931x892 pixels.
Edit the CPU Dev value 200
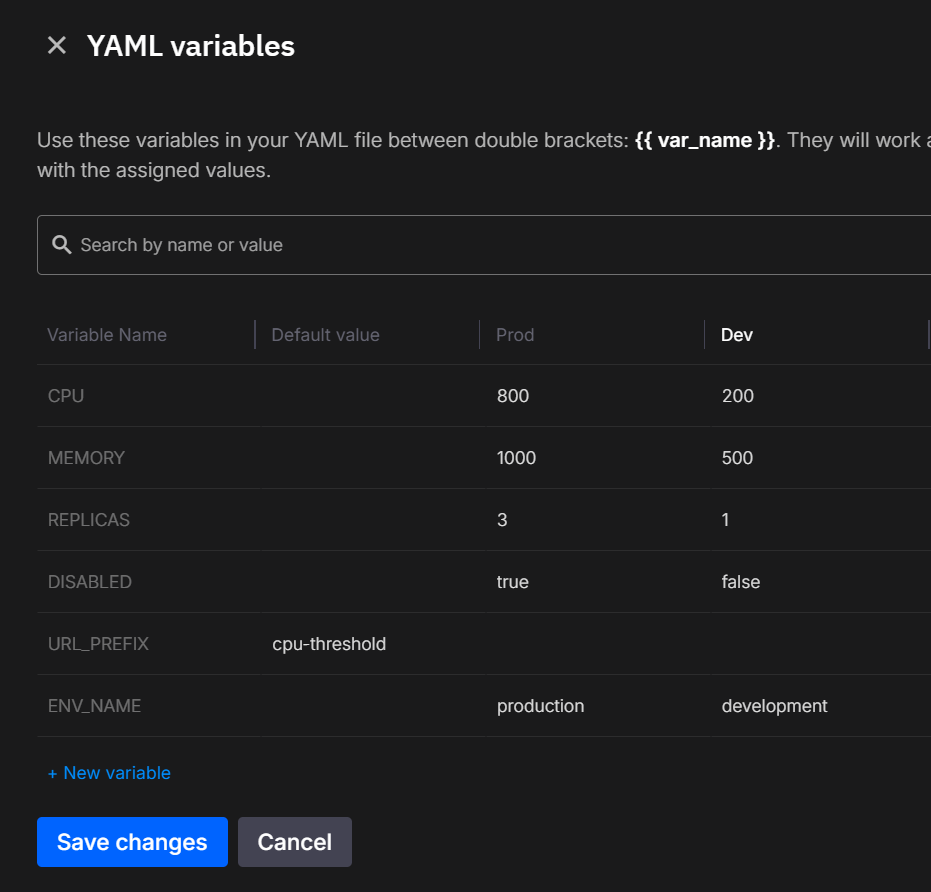(738, 396)
